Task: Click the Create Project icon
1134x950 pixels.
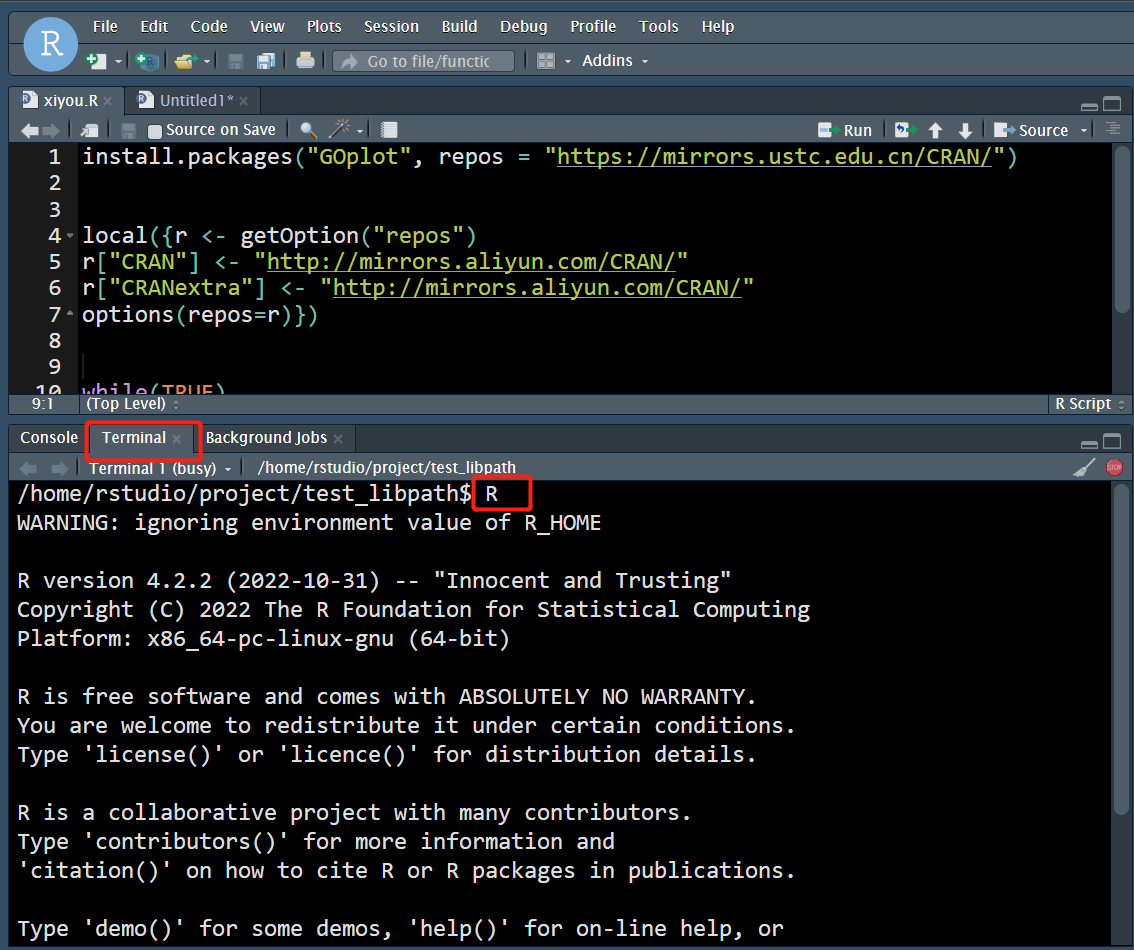Action: tap(146, 61)
